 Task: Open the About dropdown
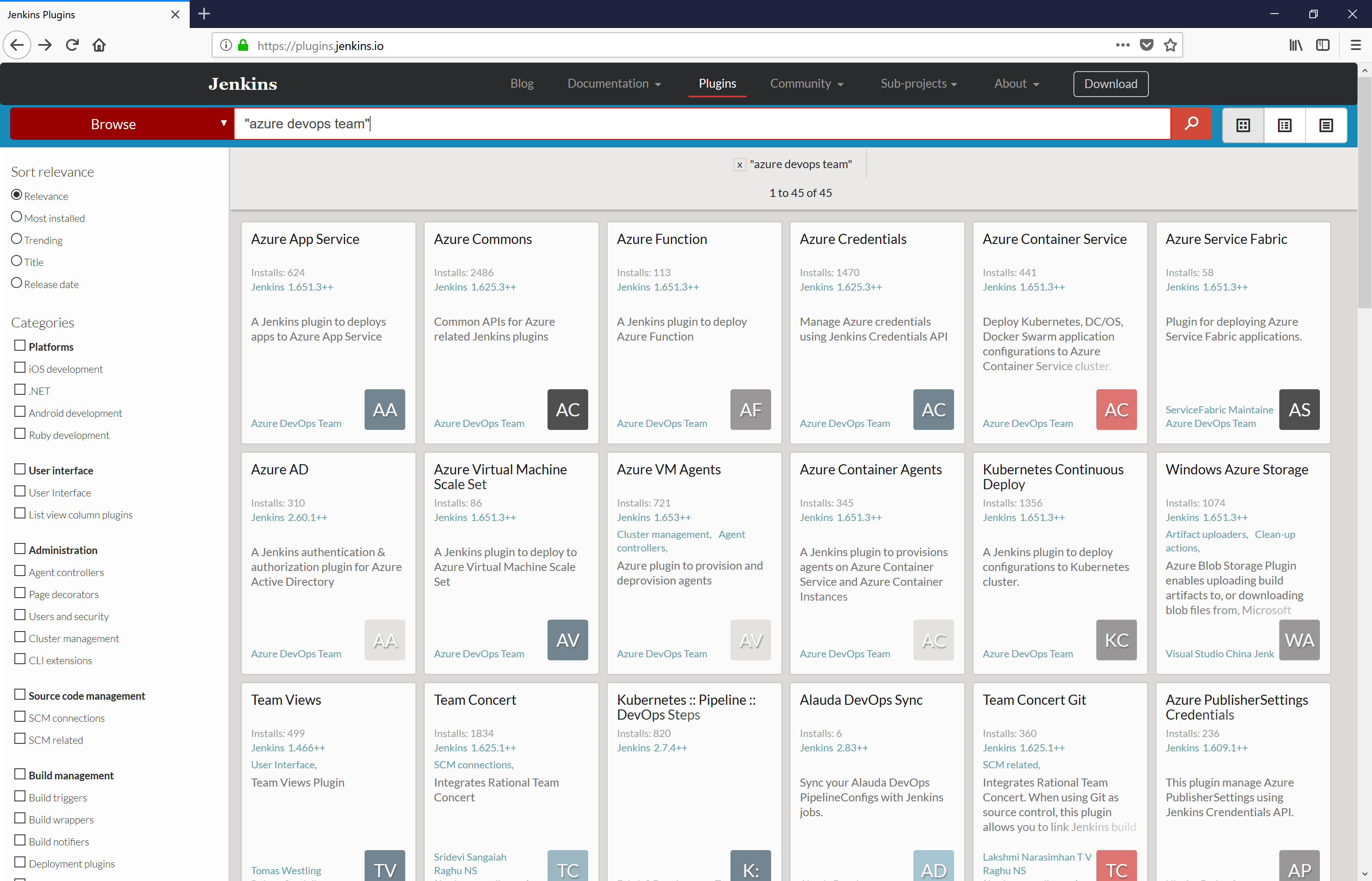tap(1016, 83)
